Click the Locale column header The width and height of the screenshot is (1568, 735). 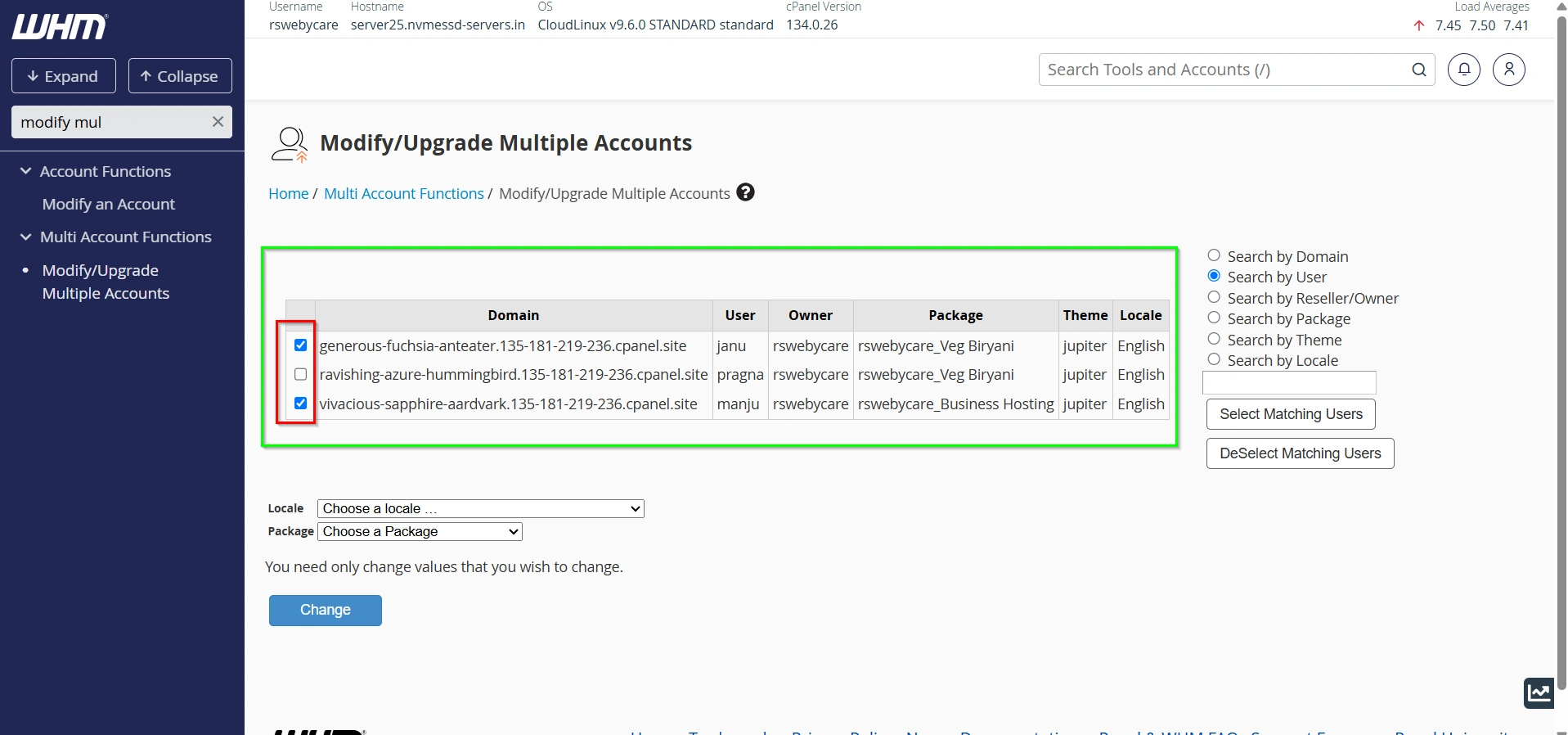point(1141,315)
